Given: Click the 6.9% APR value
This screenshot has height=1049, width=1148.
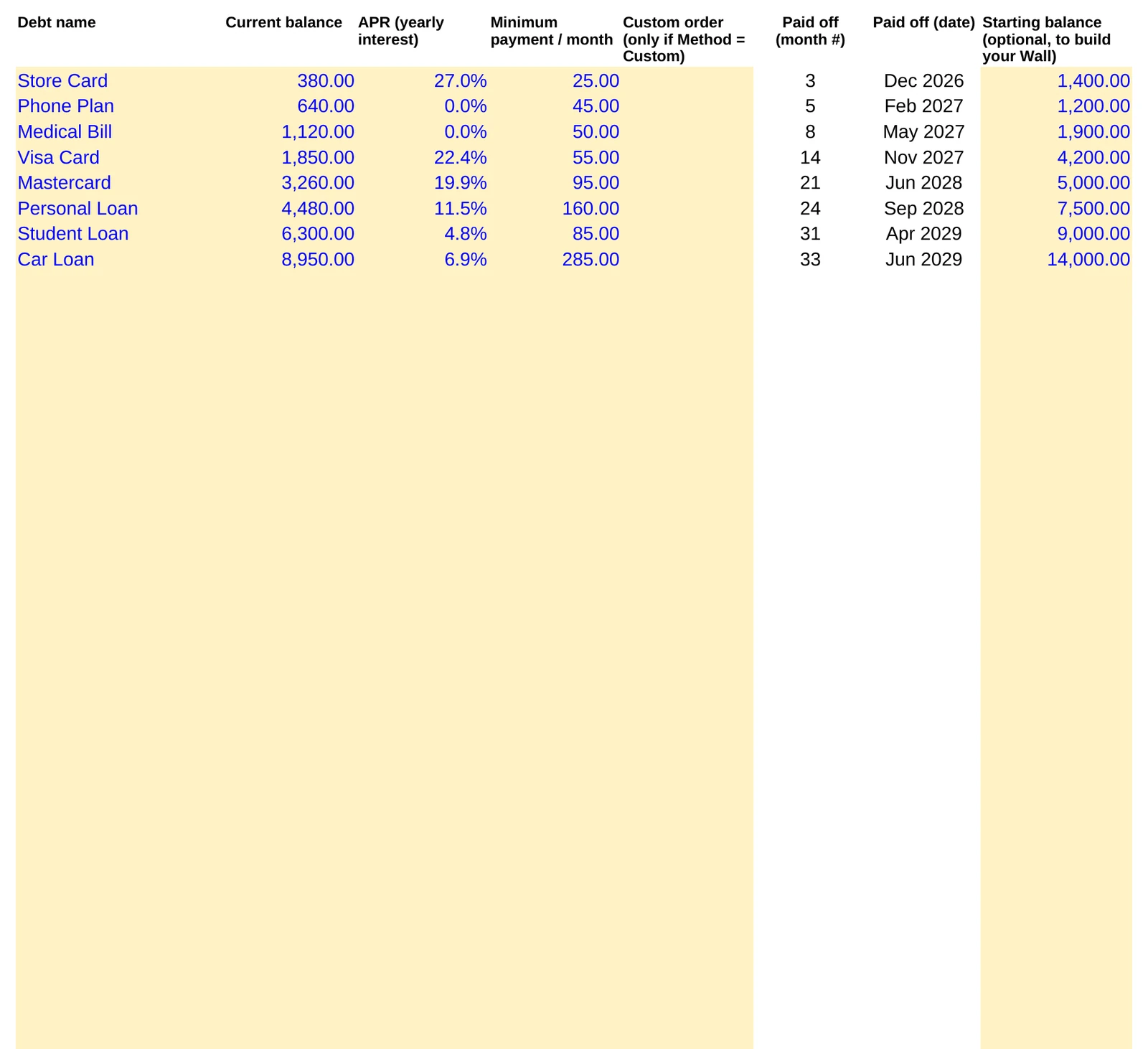Looking at the screenshot, I should coord(466,259).
